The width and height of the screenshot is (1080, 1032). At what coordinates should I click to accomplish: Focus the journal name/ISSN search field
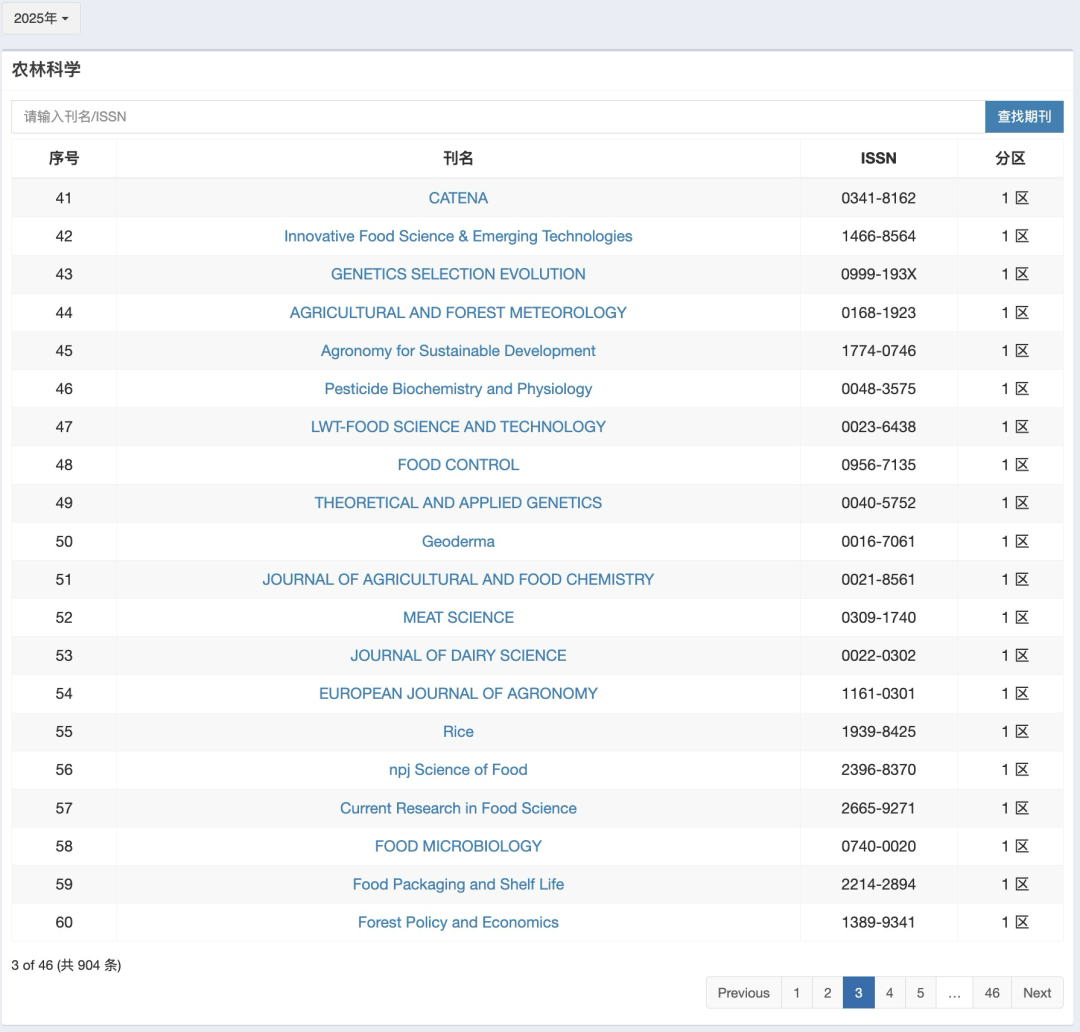(498, 116)
